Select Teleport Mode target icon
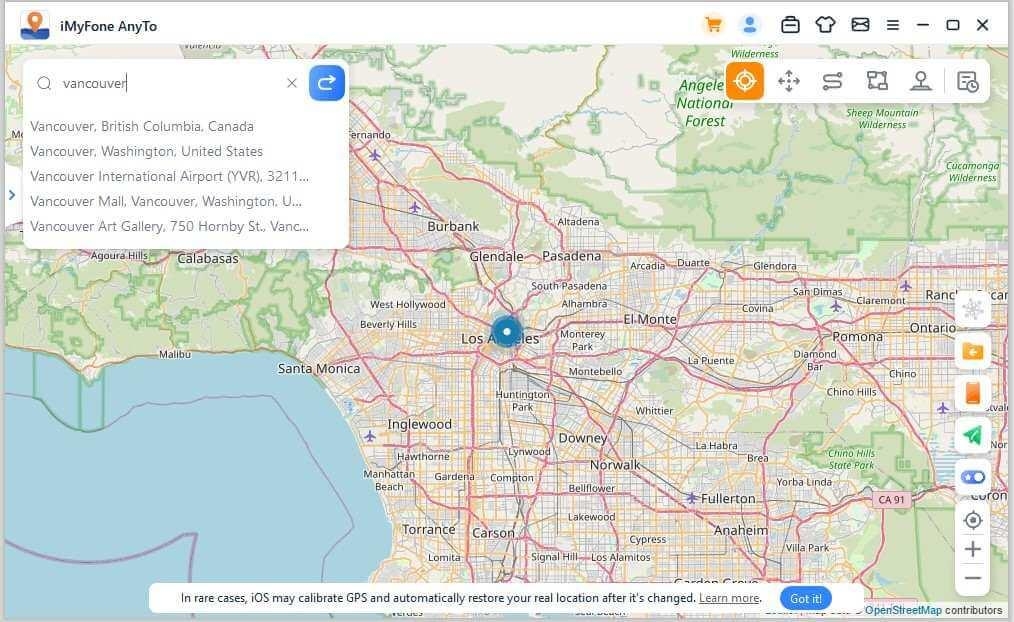 (x=745, y=81)
